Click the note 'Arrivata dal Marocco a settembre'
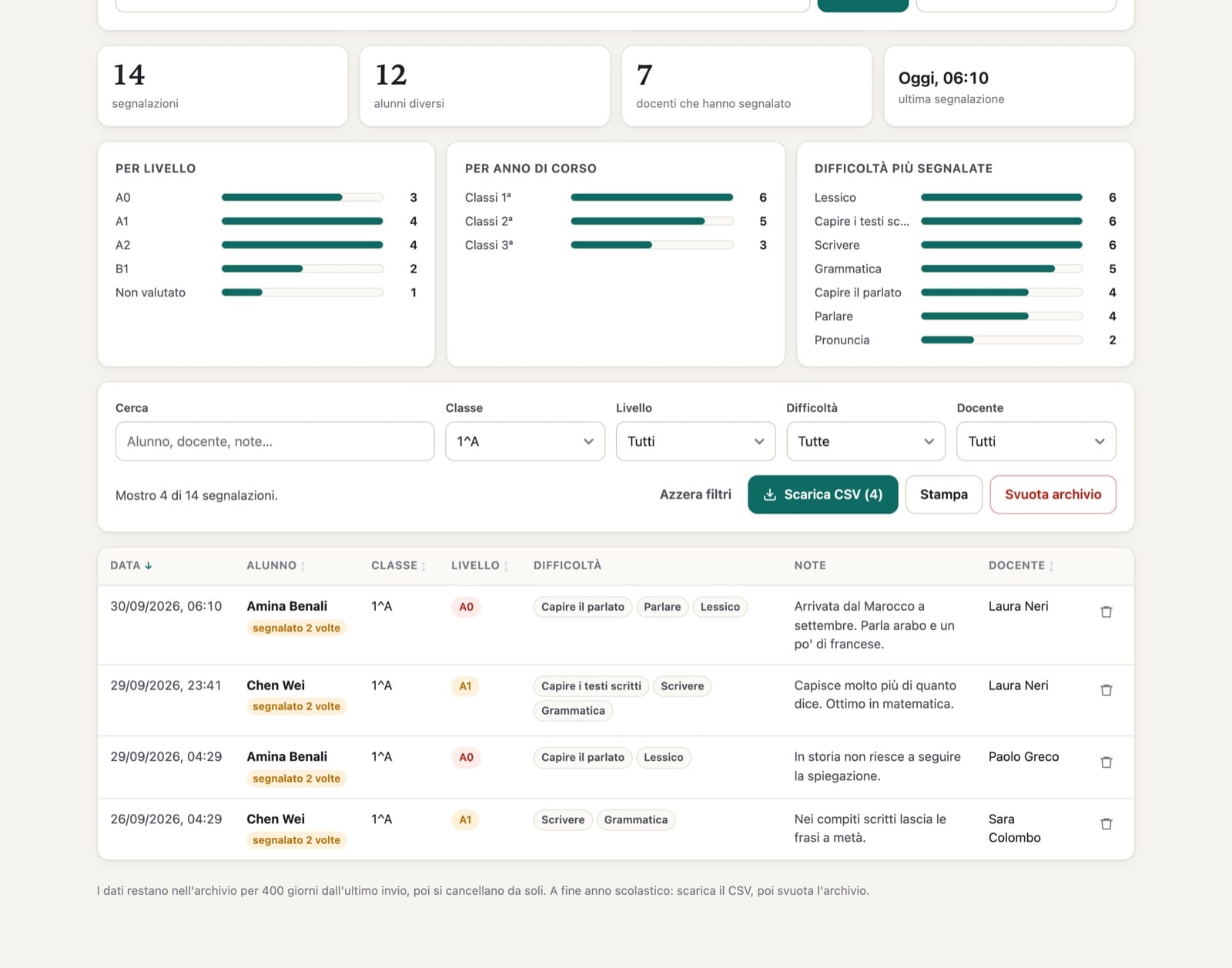 pos(874,625)
